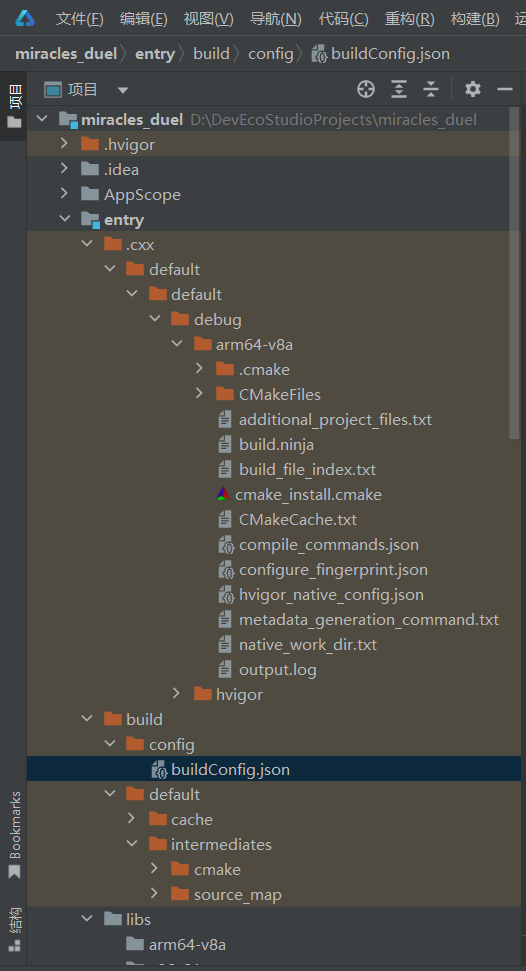This screenshot has height=971, width=526.
Task: Open the 编辑(E) menu
Action: pyautogui.click(x=144, y=19)
